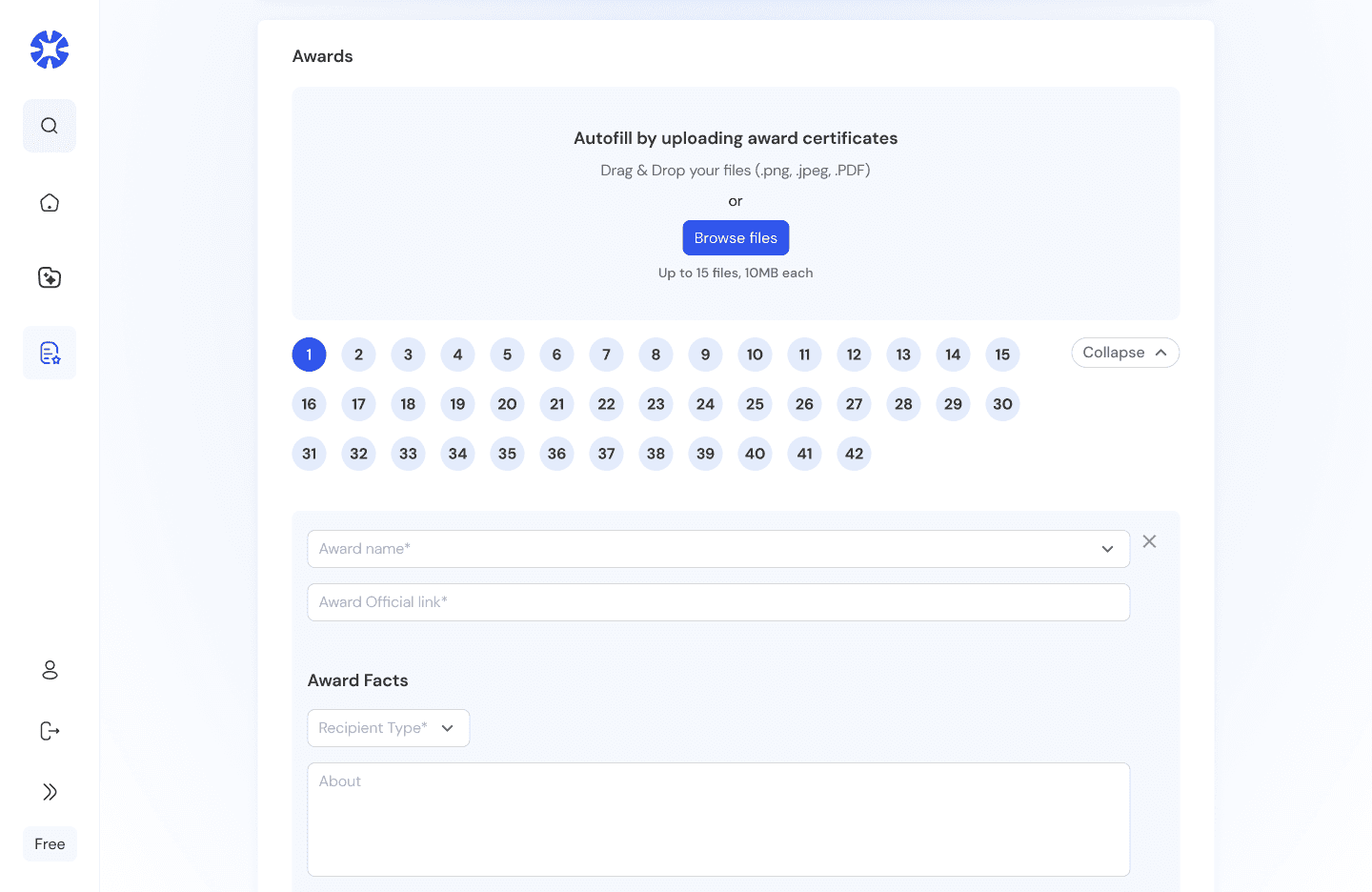Image resolution: width=1372 pixels, height=892 pixels.
Task: Click award number 38
Action: [656, 454]
